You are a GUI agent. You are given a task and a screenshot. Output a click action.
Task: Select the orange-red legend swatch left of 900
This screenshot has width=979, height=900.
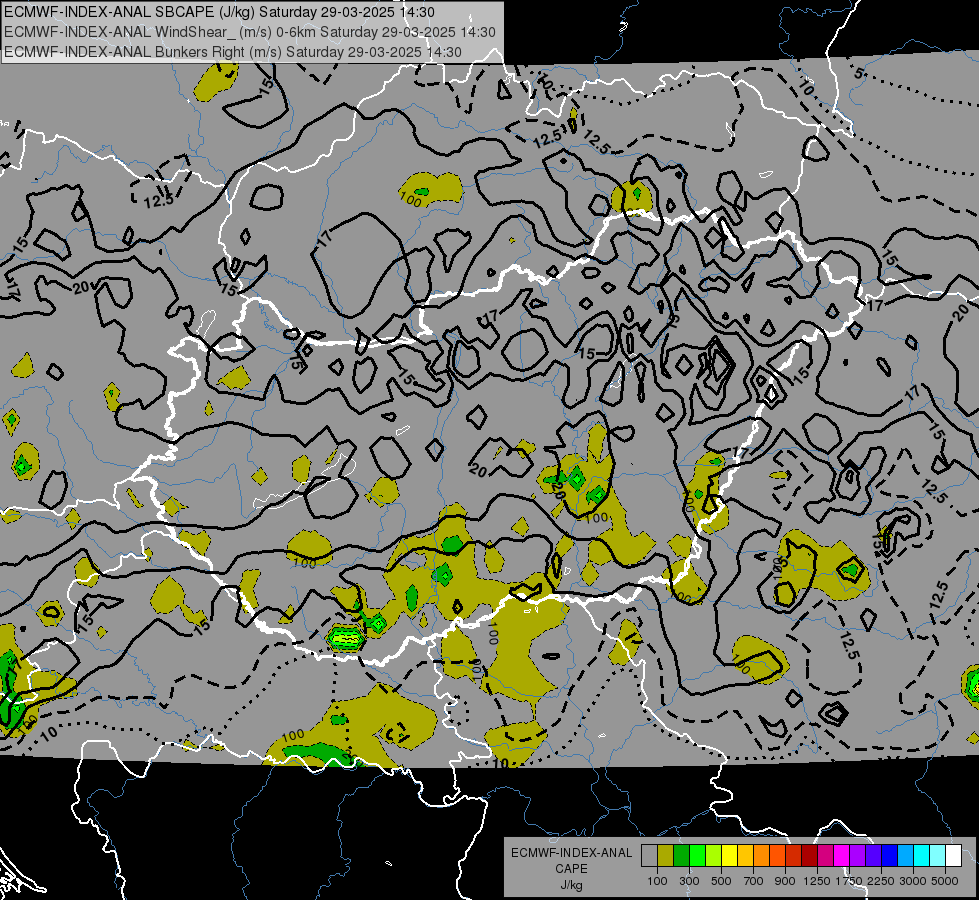tap(777, 856)
